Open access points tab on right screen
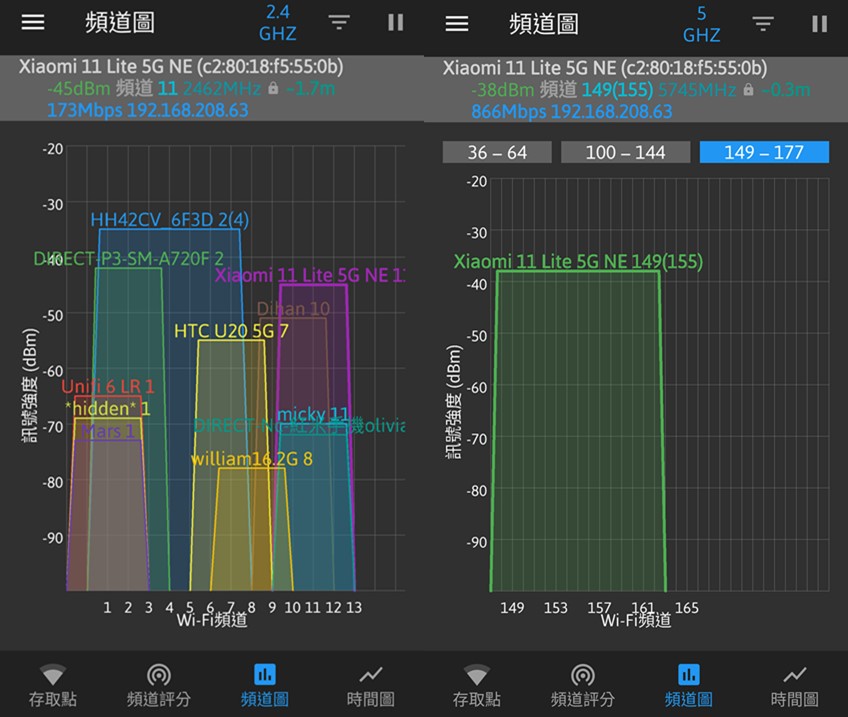This screenshot has width=848, height=717. click(x=477, y=685)
